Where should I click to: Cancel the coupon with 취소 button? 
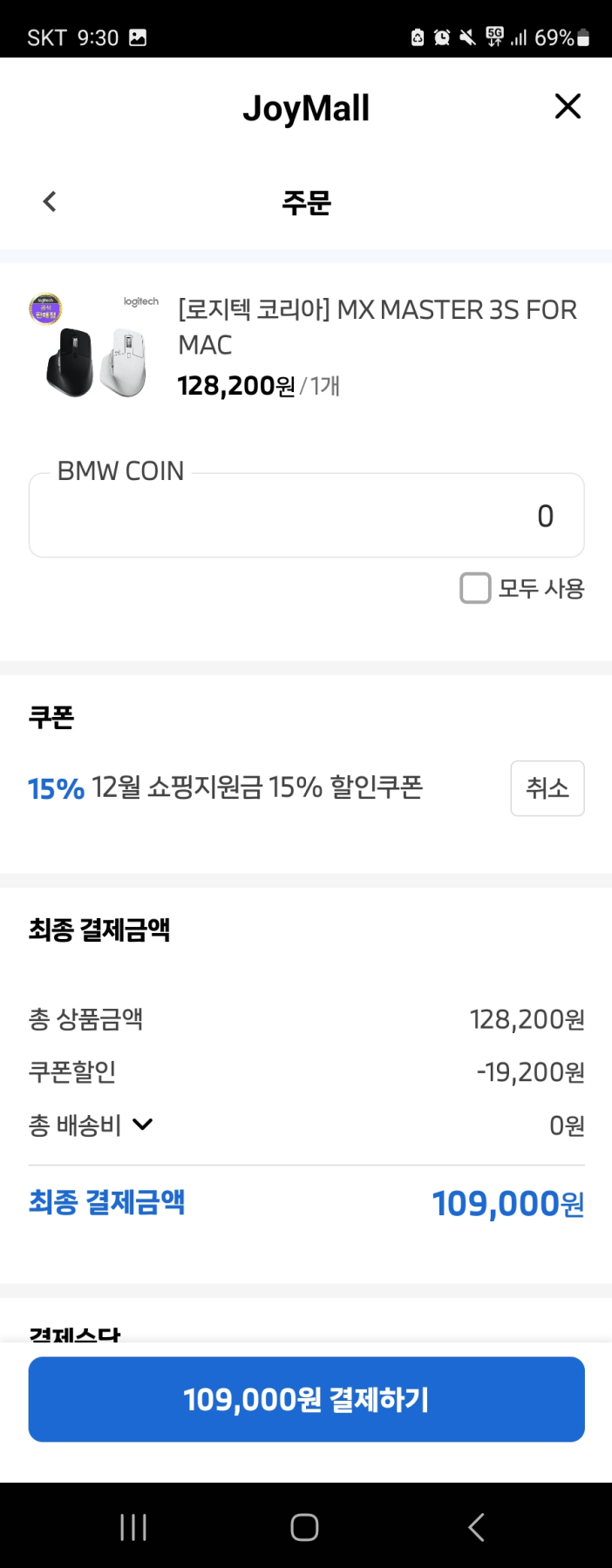click(547, 788)
